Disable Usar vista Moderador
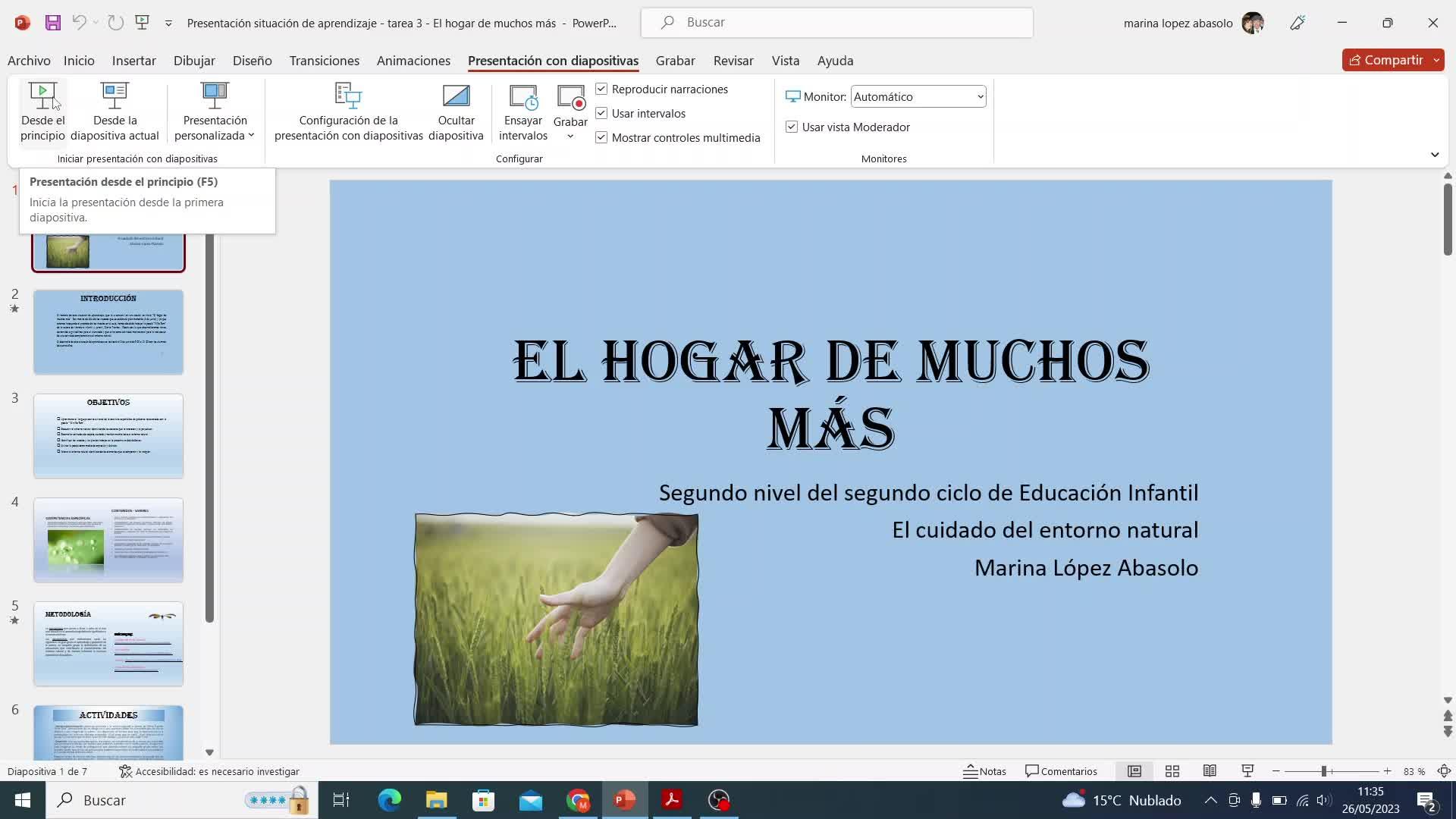 tap(792, 127)
